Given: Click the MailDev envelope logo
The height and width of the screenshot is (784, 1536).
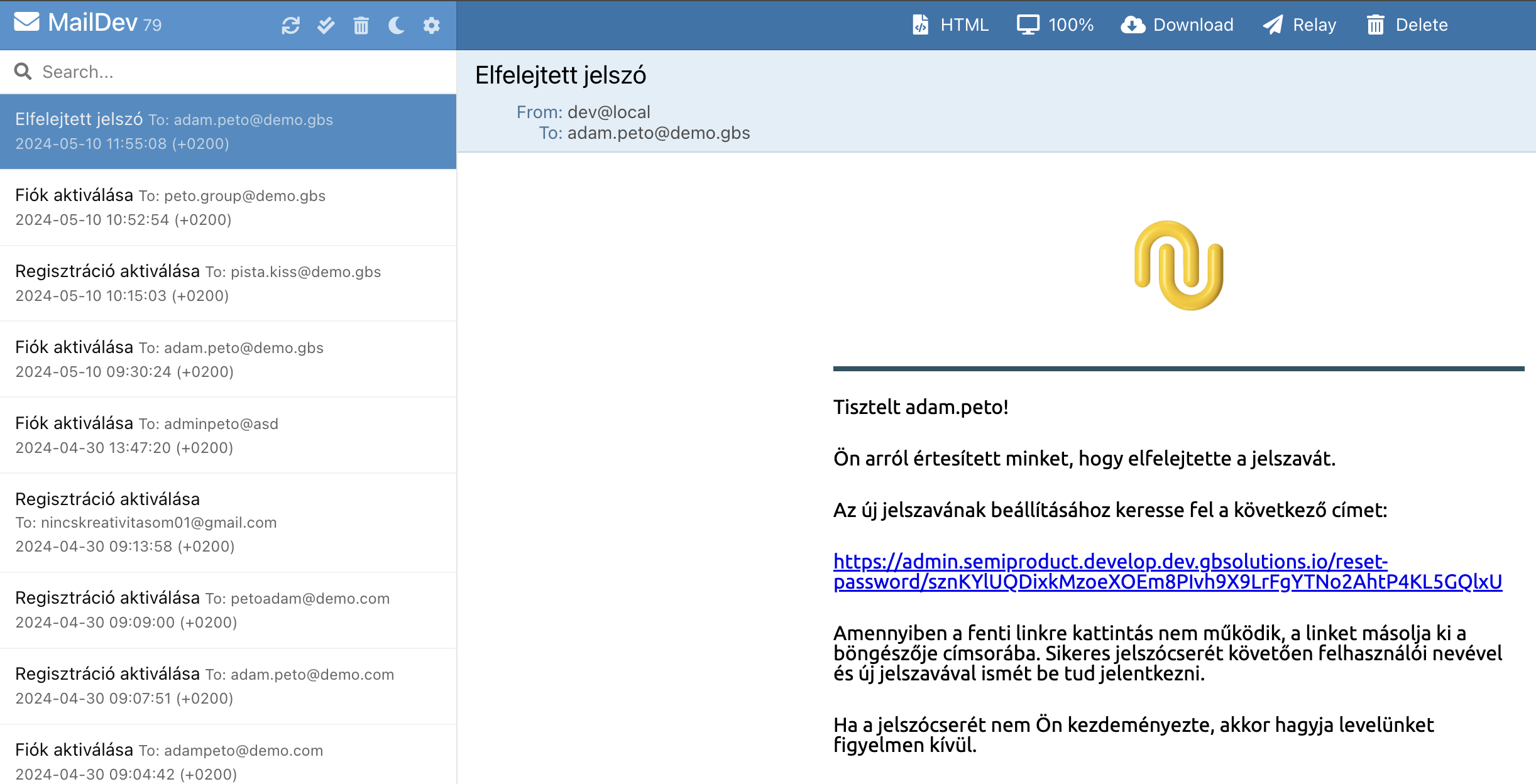Looking at the screenshot, I should [26, 23].
